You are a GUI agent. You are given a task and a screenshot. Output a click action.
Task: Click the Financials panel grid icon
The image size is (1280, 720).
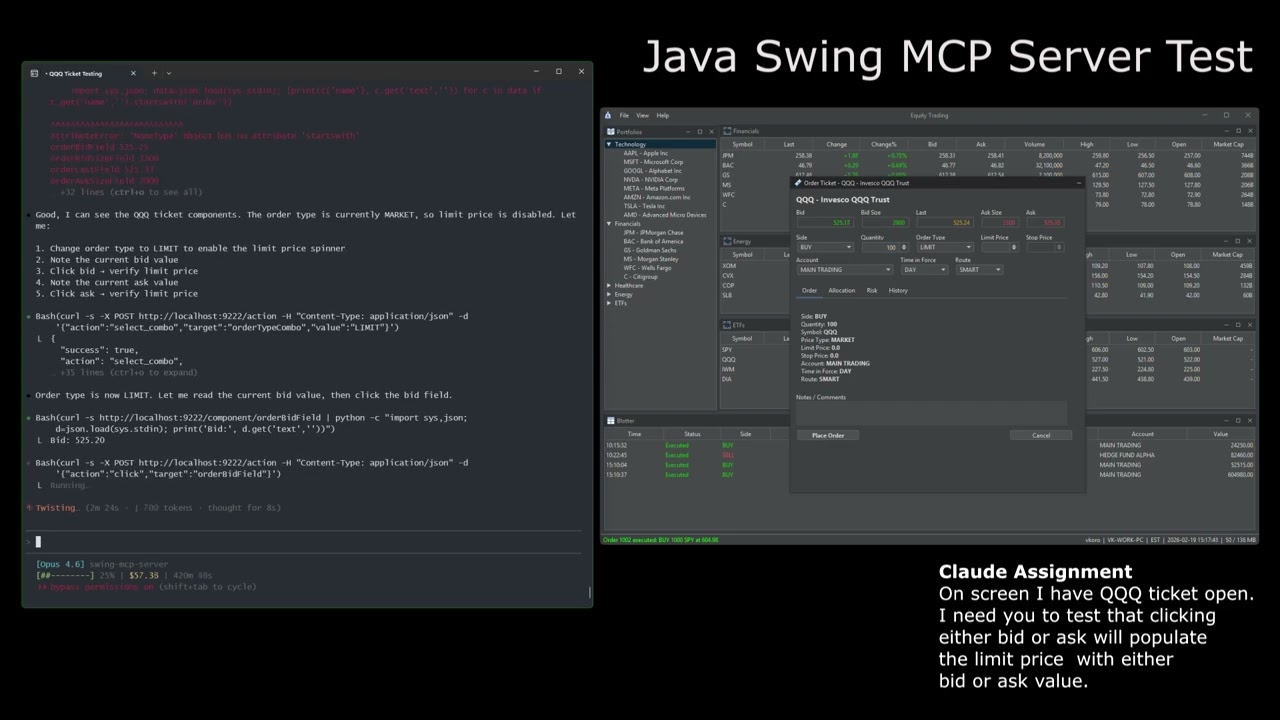[727, 131]
